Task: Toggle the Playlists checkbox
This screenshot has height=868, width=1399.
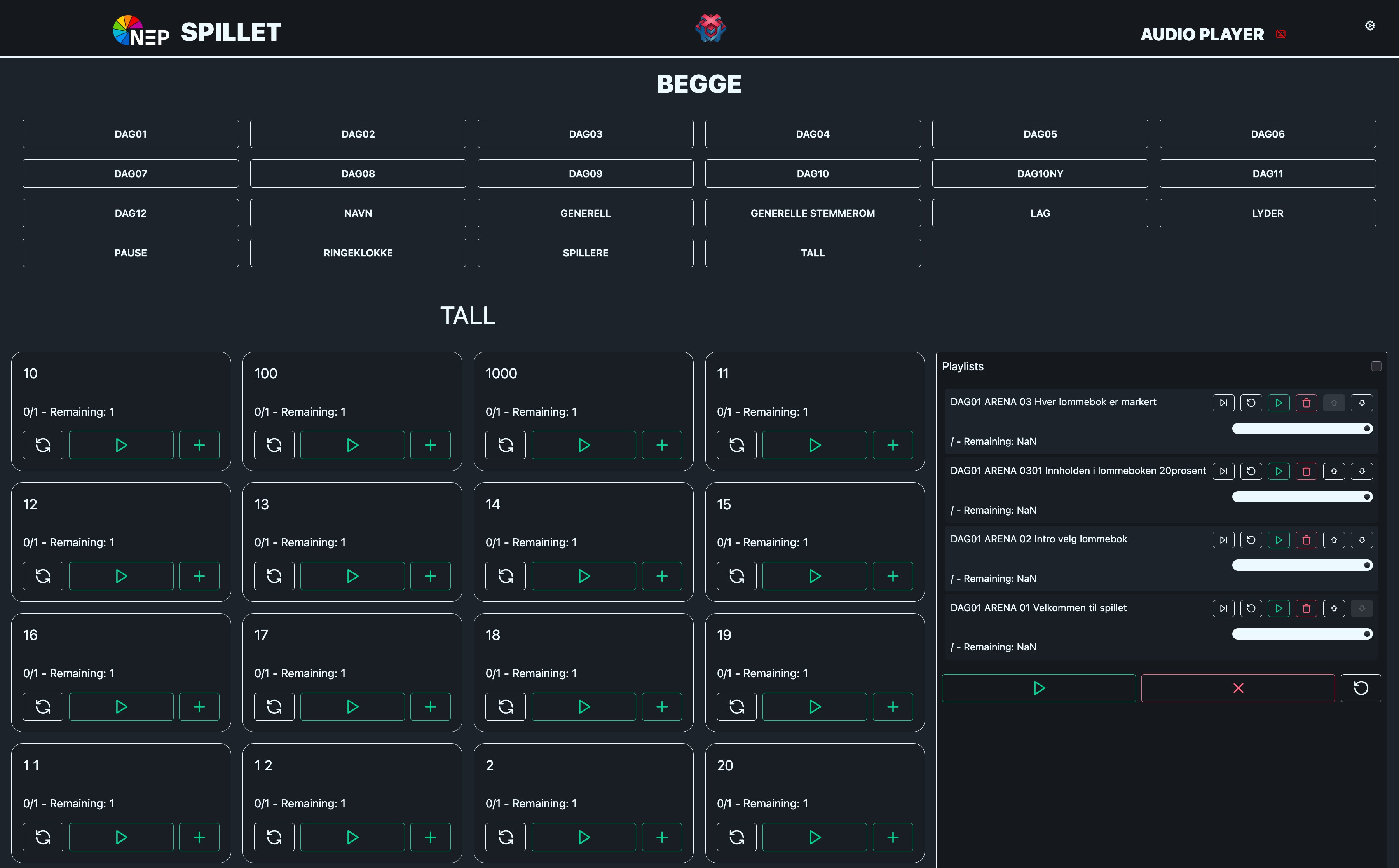Action: [1376, 366]
